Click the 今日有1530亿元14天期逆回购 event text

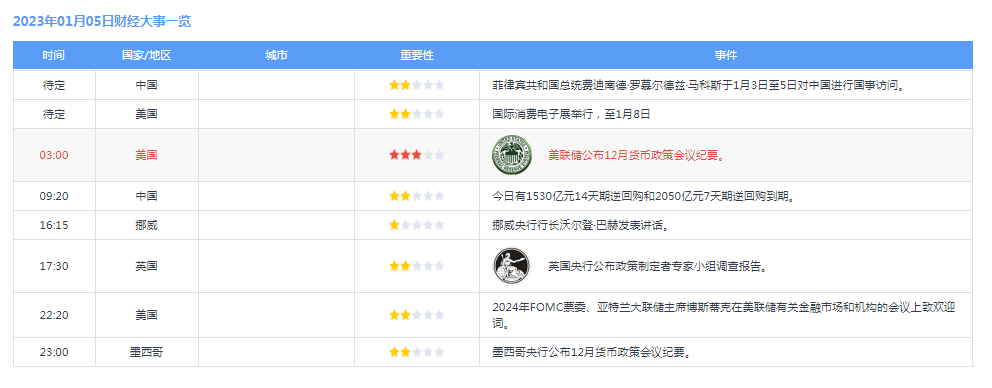click(643, 196)
